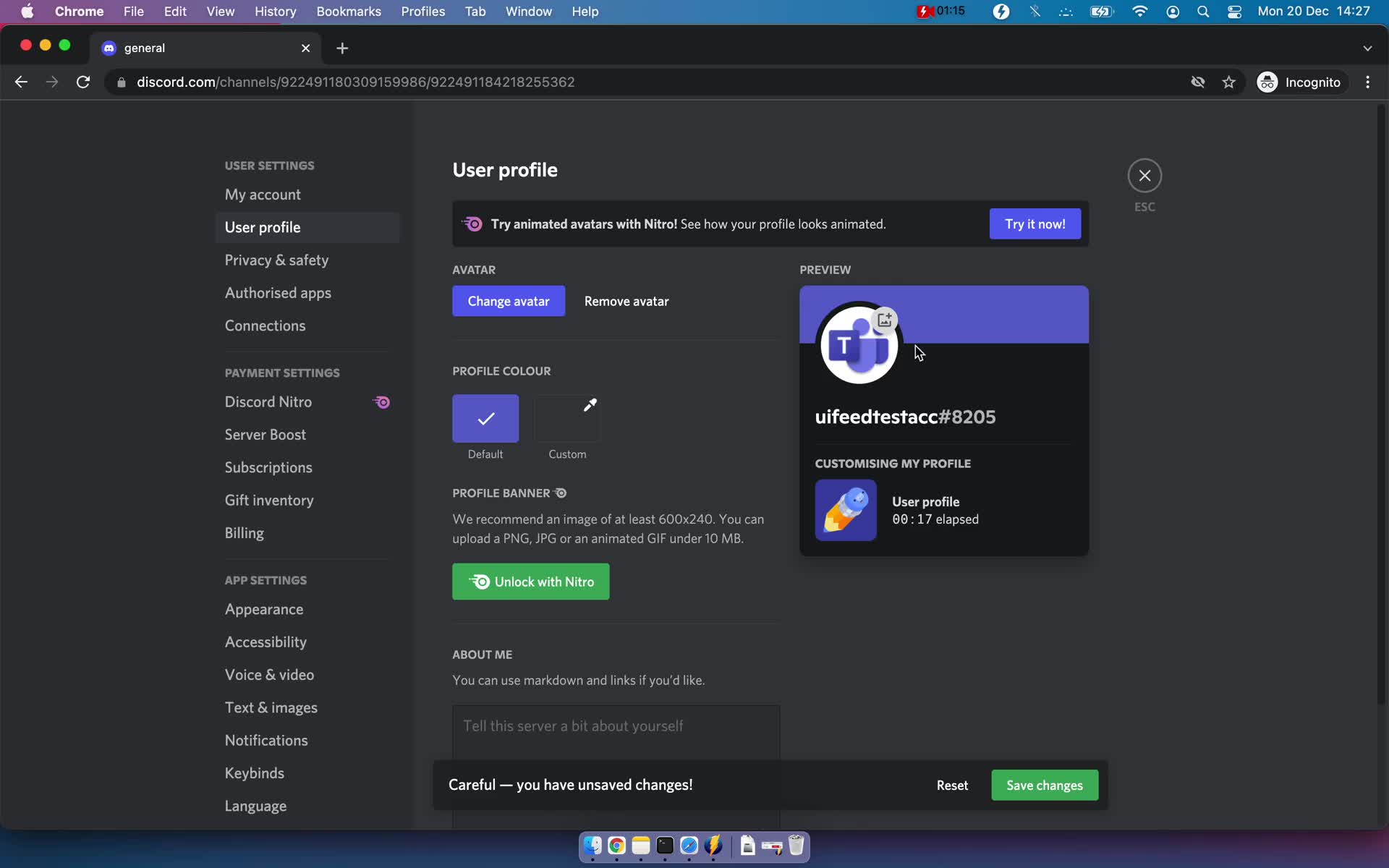This screenshot has width=1389, height=868.
Task: Click the Remove avatar link
Action: coord(626,302)
